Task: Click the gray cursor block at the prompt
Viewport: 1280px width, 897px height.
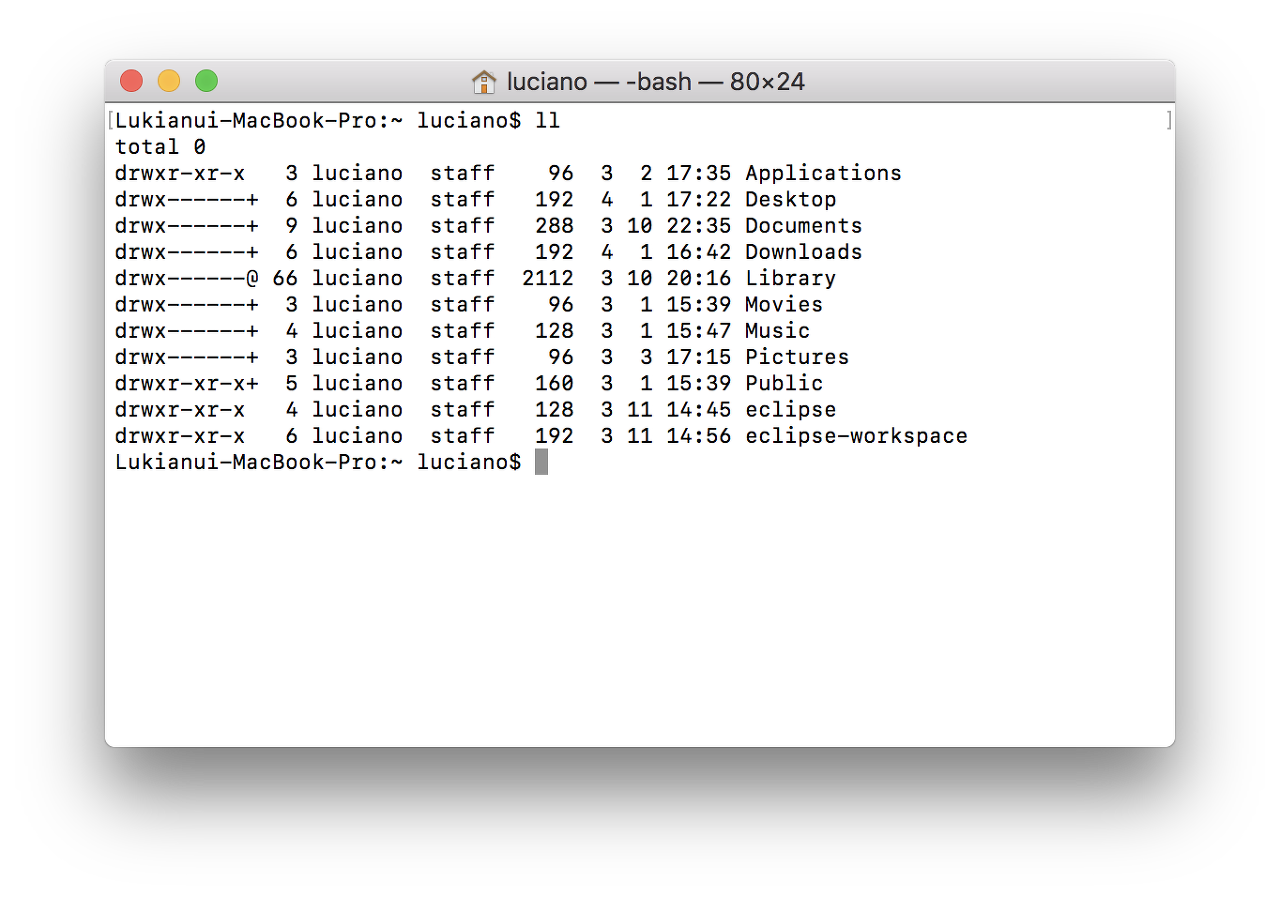Action: [x=541, y=462]
